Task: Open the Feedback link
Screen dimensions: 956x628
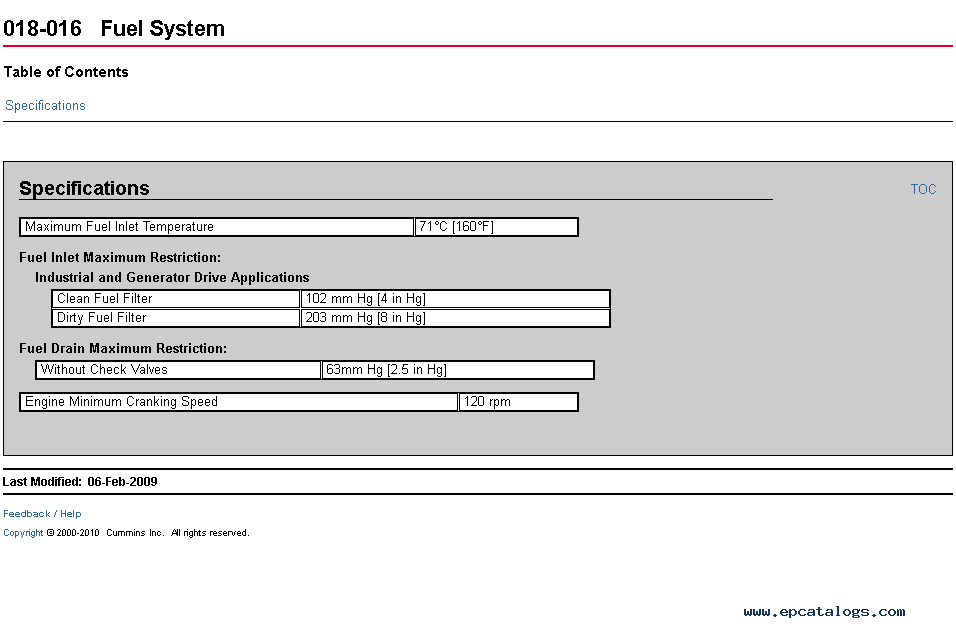Action: [27, 514]
